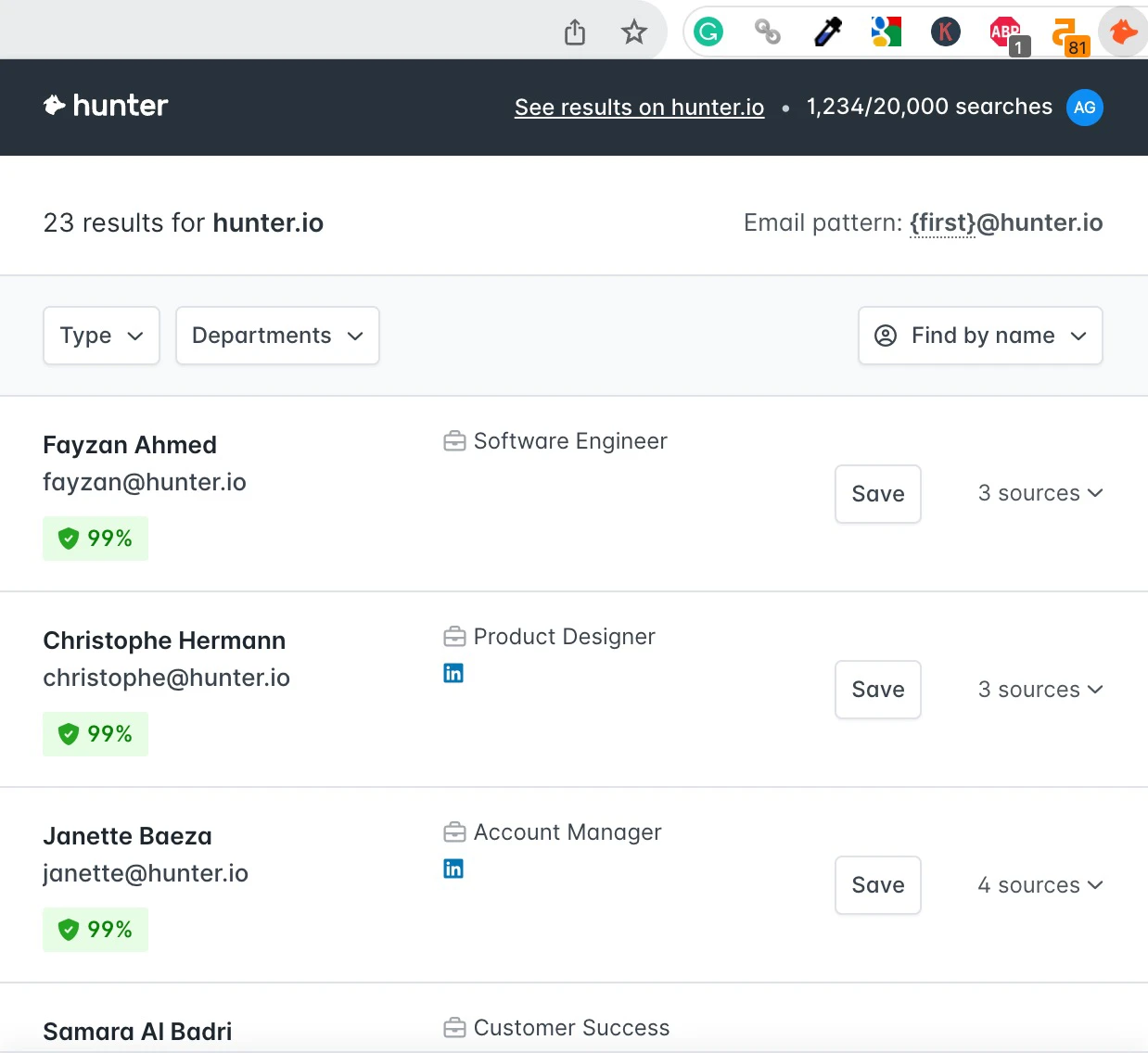1148x1053 pixels.
Task: Click the Adblock Plus extension icon
Action: point(1006,33)
